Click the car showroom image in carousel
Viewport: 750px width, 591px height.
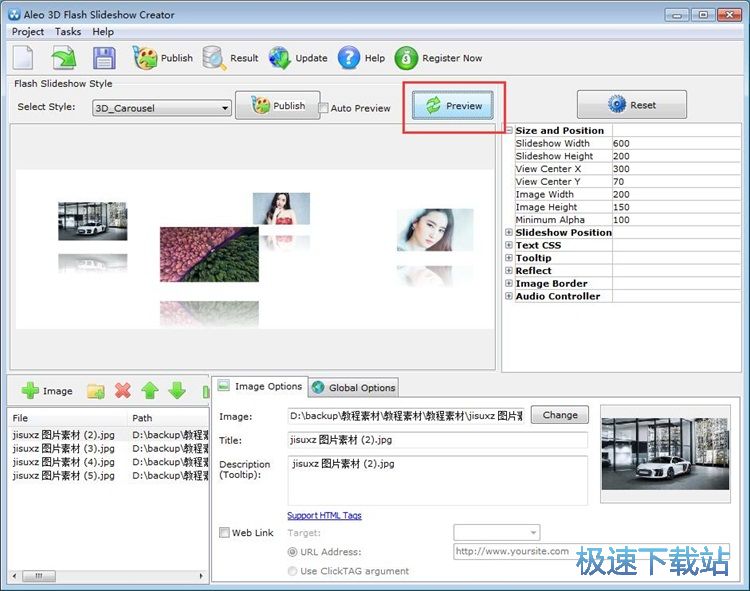point(93,221)
